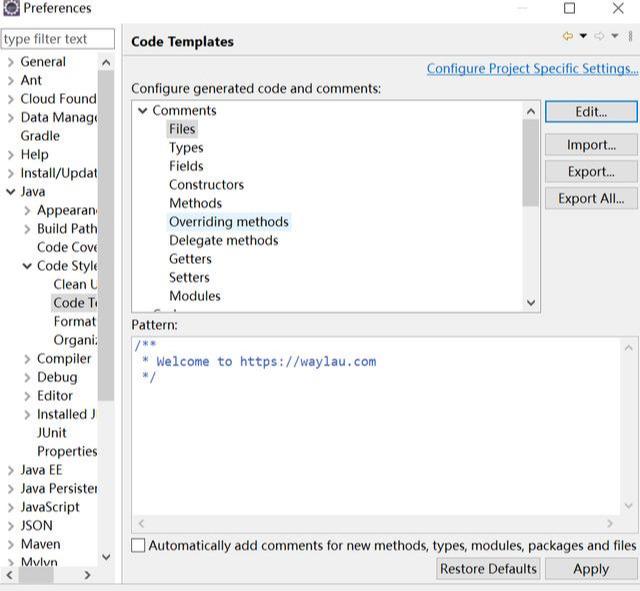Maximize the Preferences window

coord(569,8)
